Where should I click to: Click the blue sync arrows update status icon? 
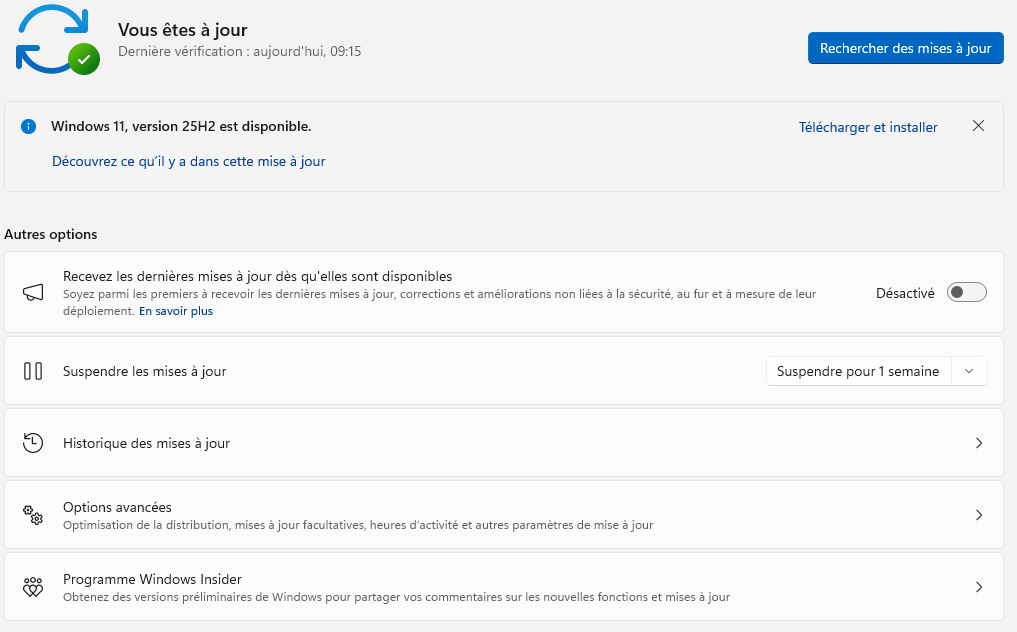click(x=50, y=38)
